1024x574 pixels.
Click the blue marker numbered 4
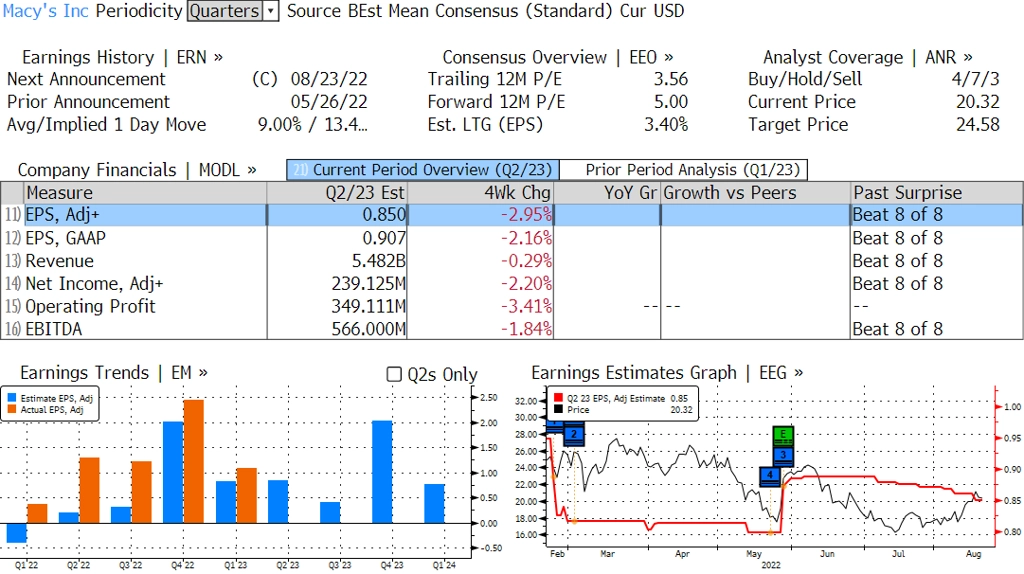pyautogui.click(x=771, y=475)
